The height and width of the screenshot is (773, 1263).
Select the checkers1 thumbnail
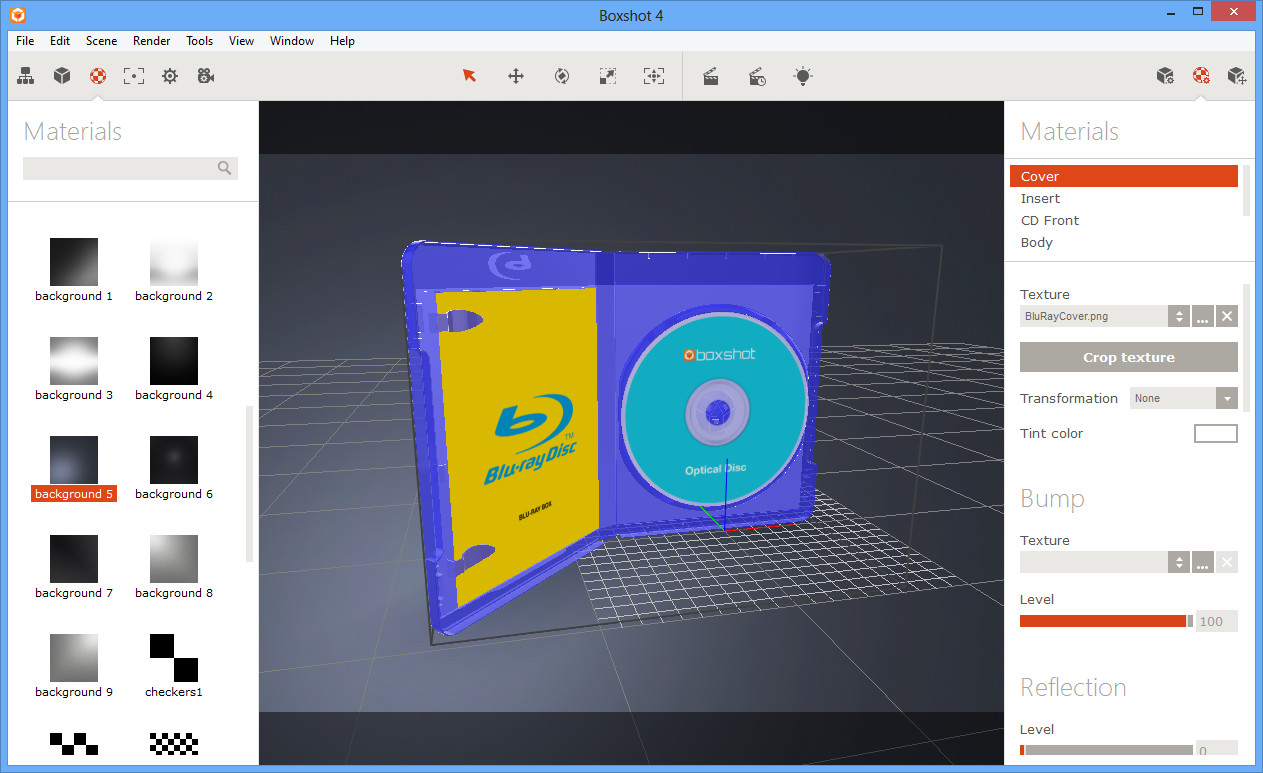(x=174, y=658)
